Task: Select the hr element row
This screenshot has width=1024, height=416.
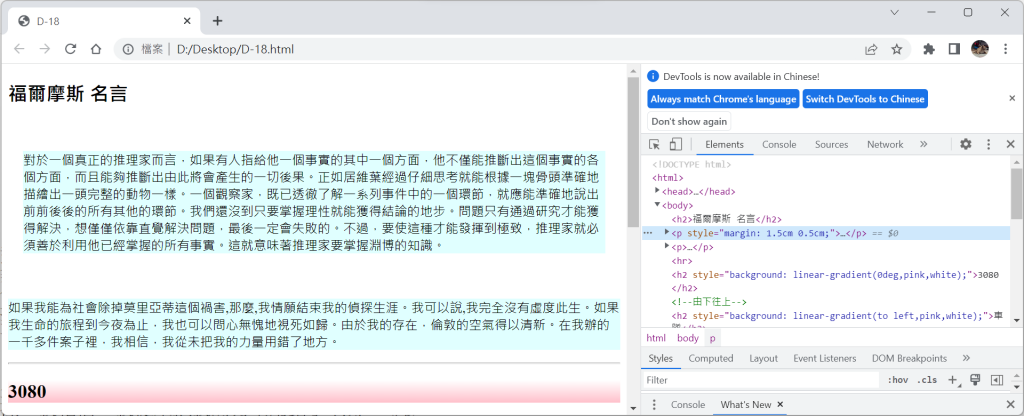Action: tap(825, 260)
